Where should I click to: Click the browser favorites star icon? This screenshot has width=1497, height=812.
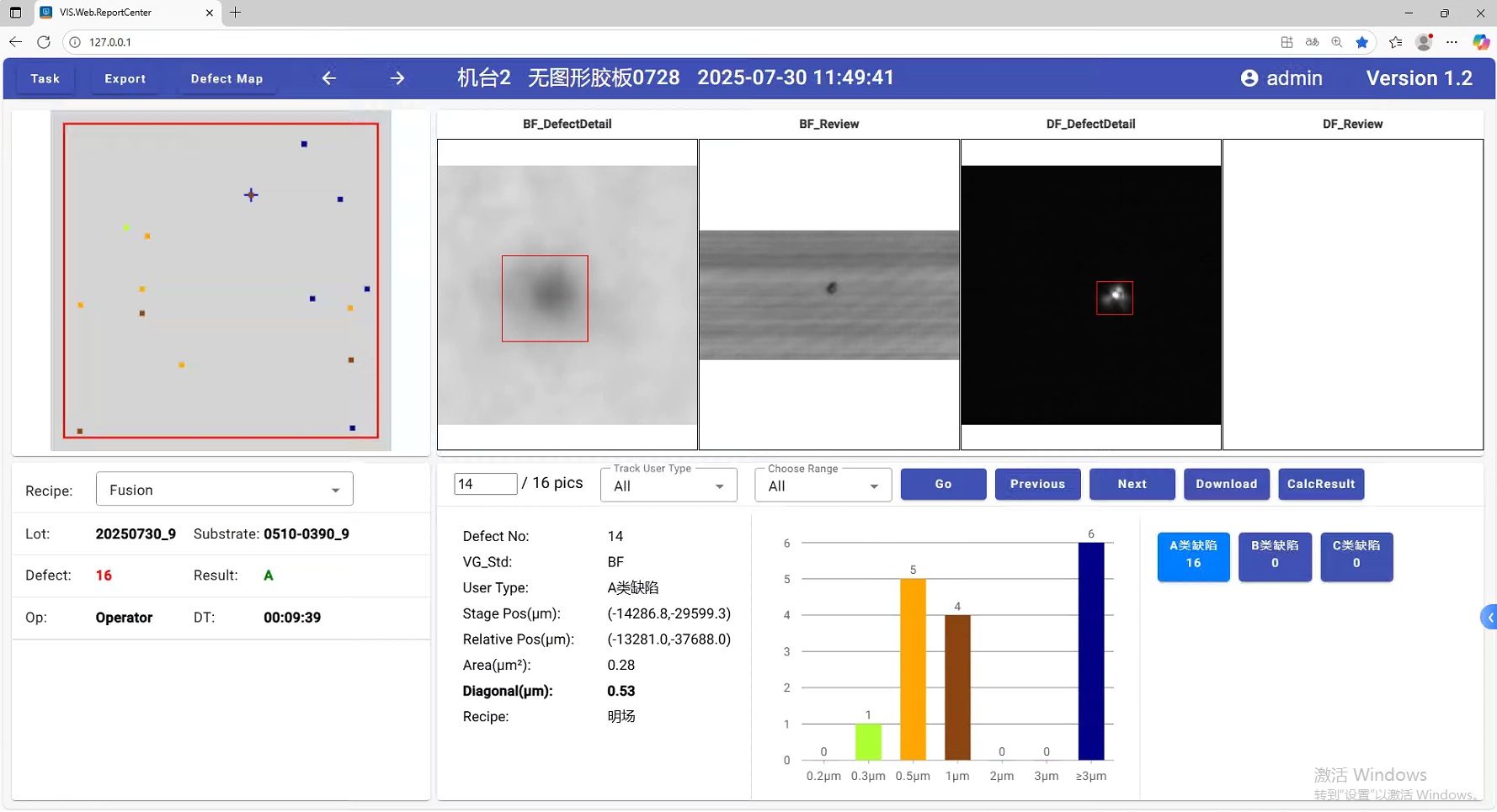point(1361,42)
